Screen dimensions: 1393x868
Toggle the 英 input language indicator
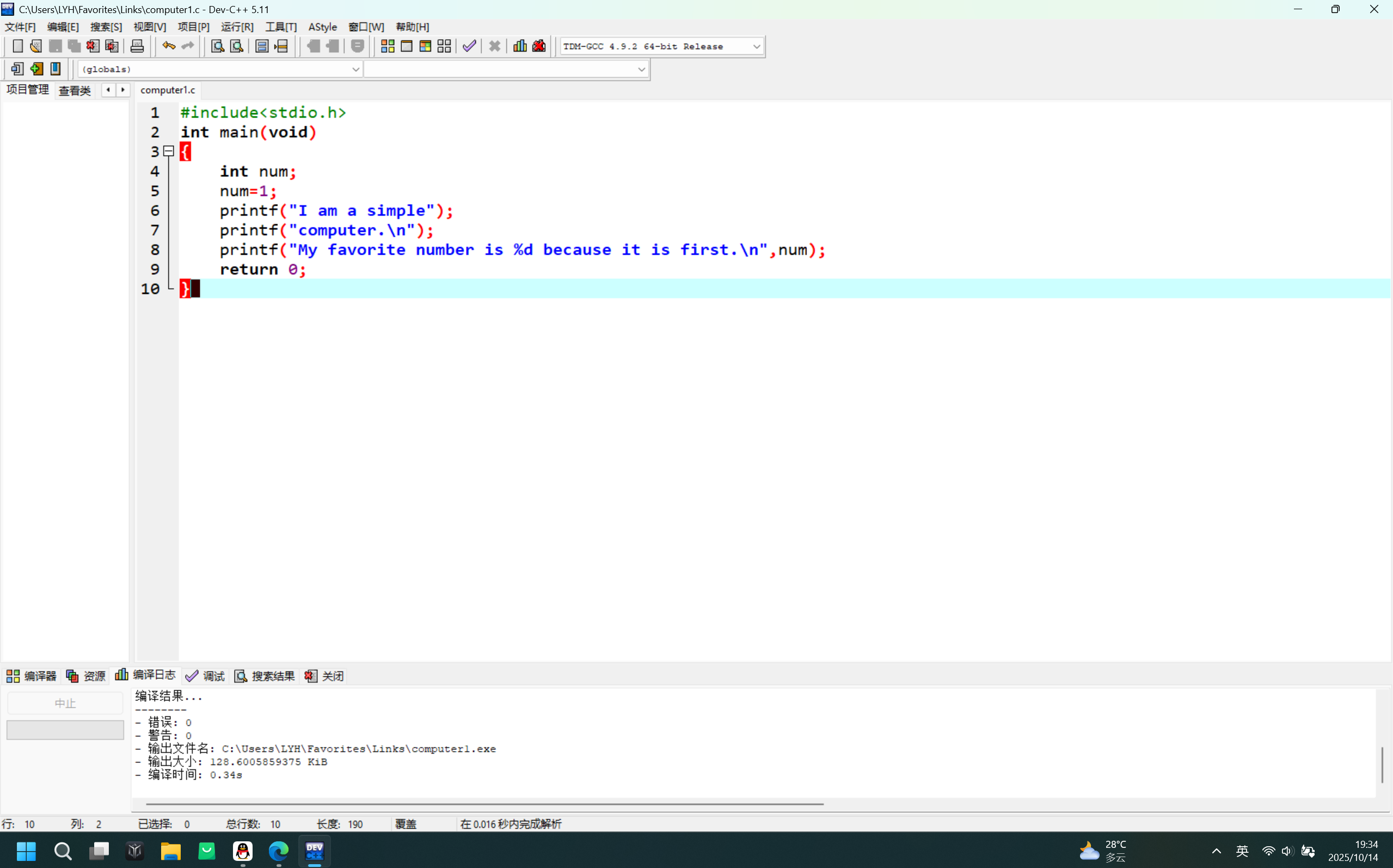point(1242,851)
